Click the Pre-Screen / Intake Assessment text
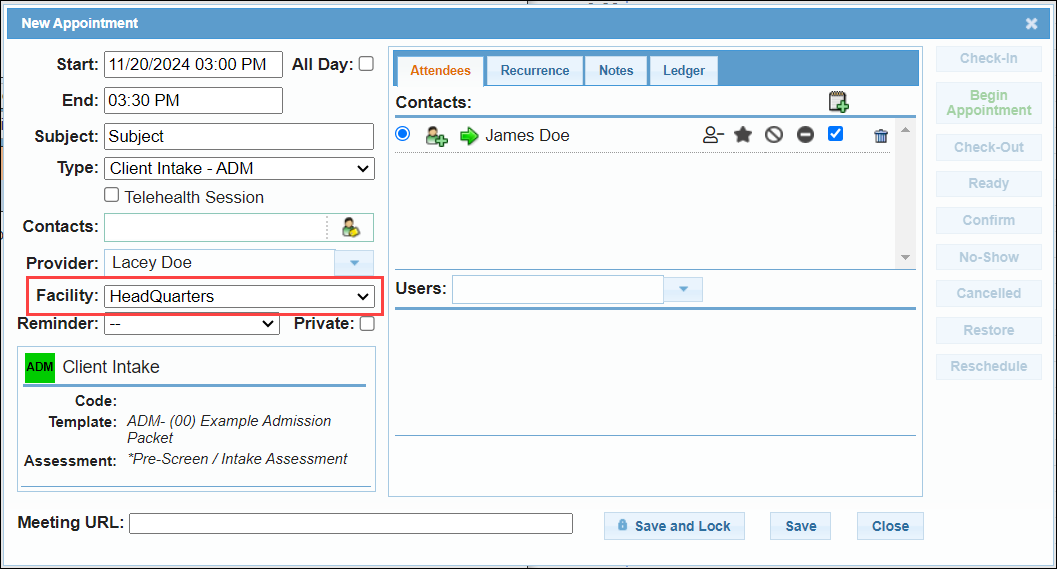The height and width of the screenshot is (569, 1057). (237, 459)
